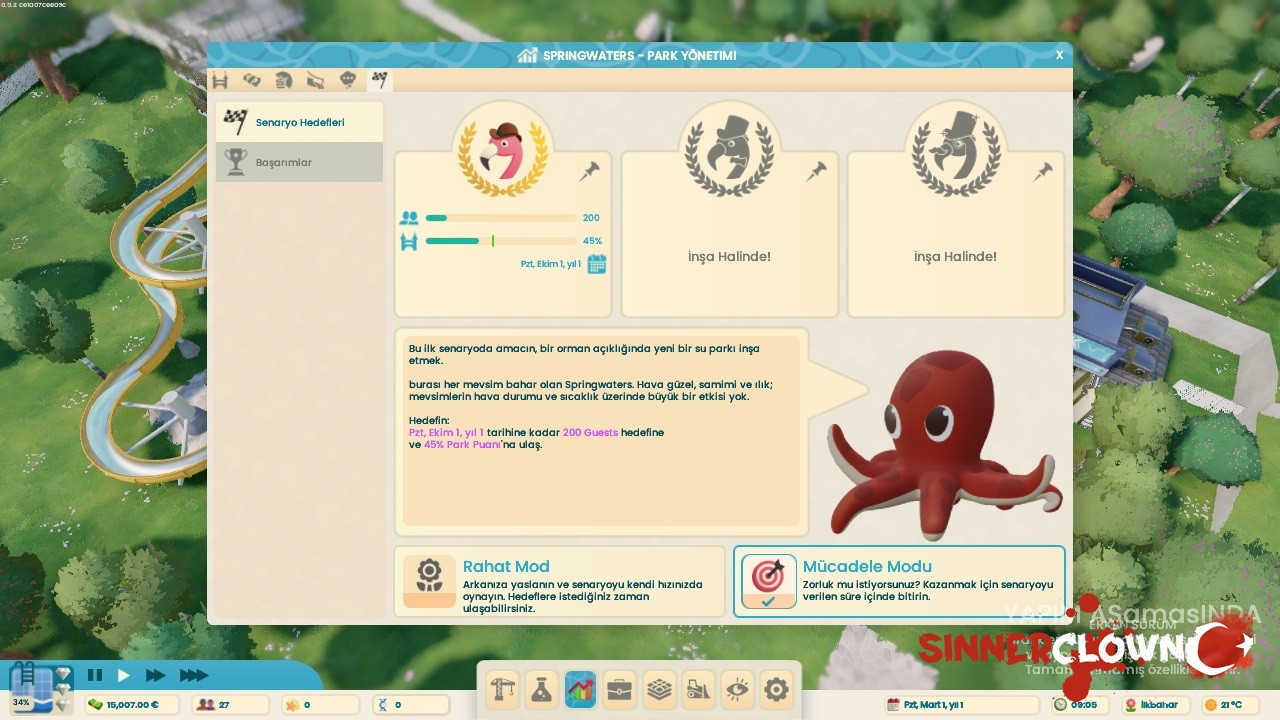
Task: Select Mücadele Modu challenge mode
Action: point(899,581)
